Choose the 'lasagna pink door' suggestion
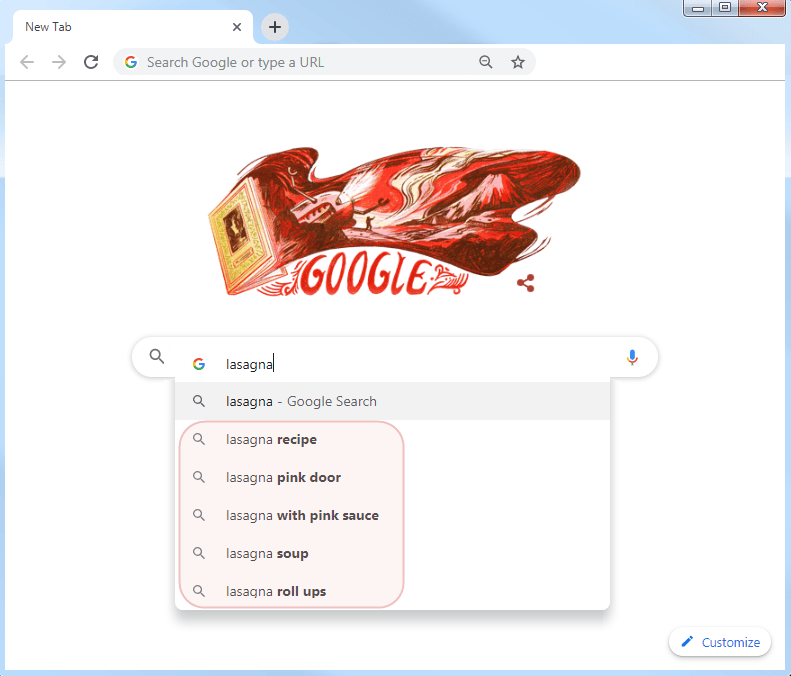 [x=392, y=477]
